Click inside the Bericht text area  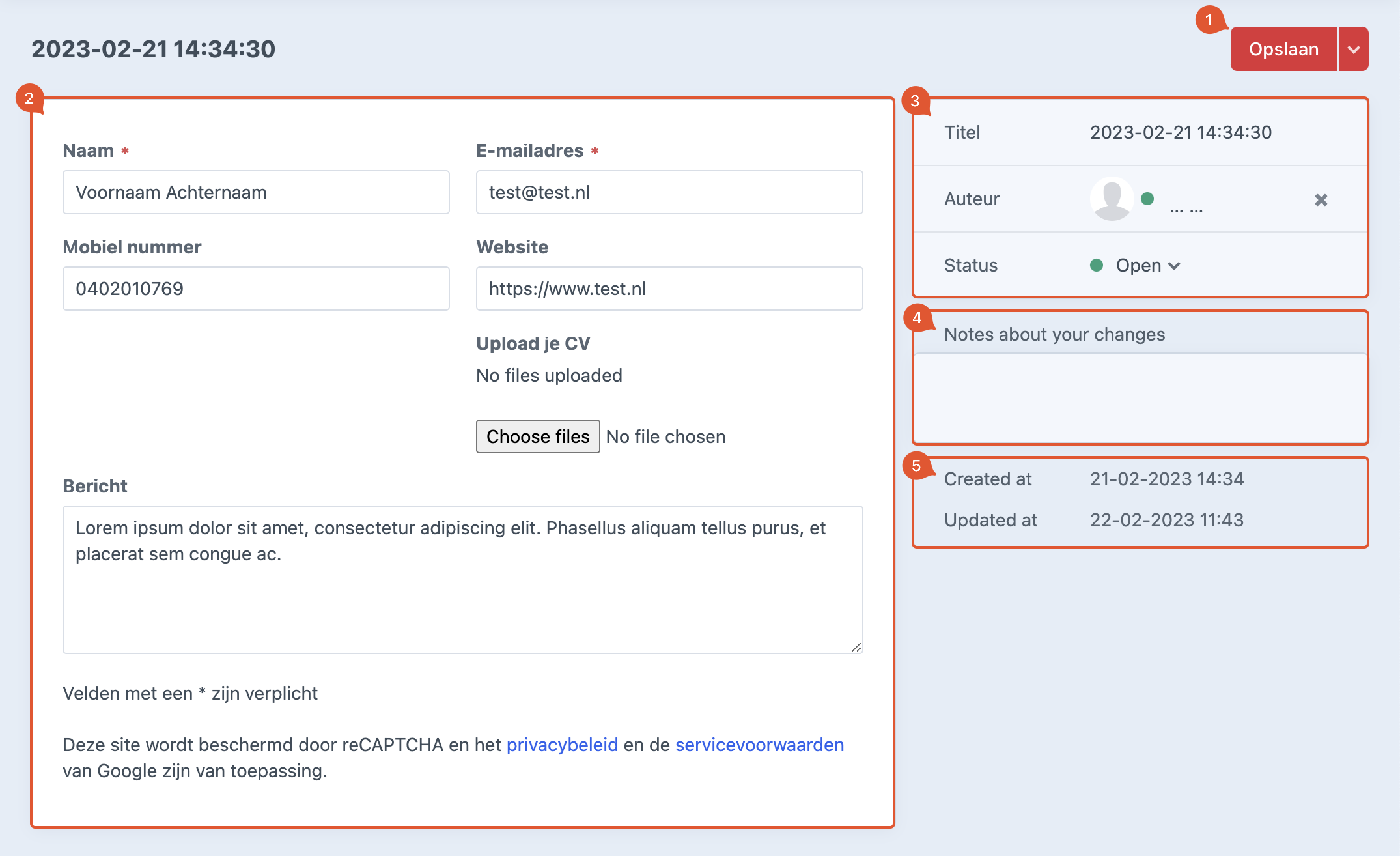click(462, 580)
